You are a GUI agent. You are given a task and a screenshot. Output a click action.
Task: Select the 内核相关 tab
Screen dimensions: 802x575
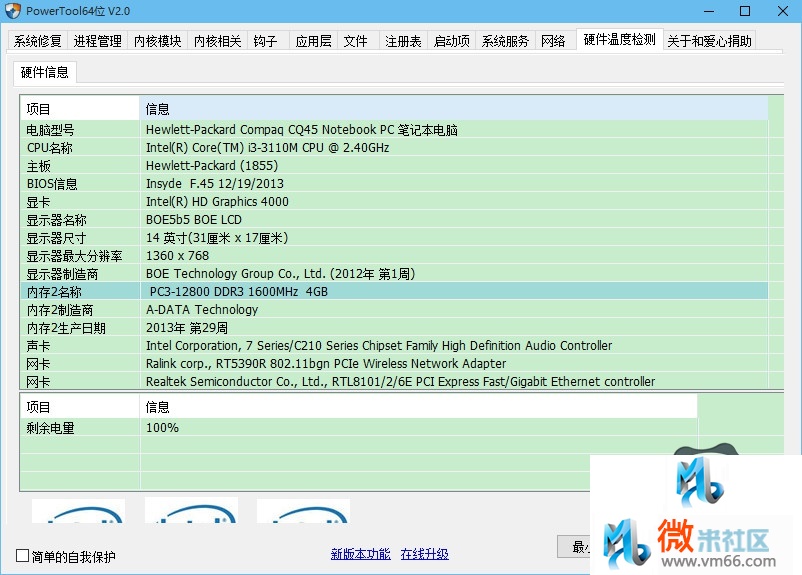coord(217,41)
